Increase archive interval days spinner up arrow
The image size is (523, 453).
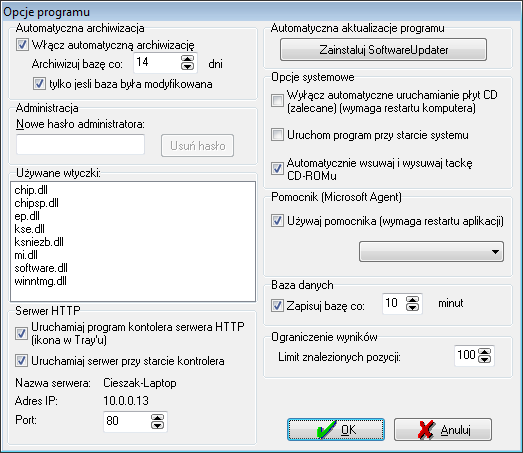tap(187, 58)
